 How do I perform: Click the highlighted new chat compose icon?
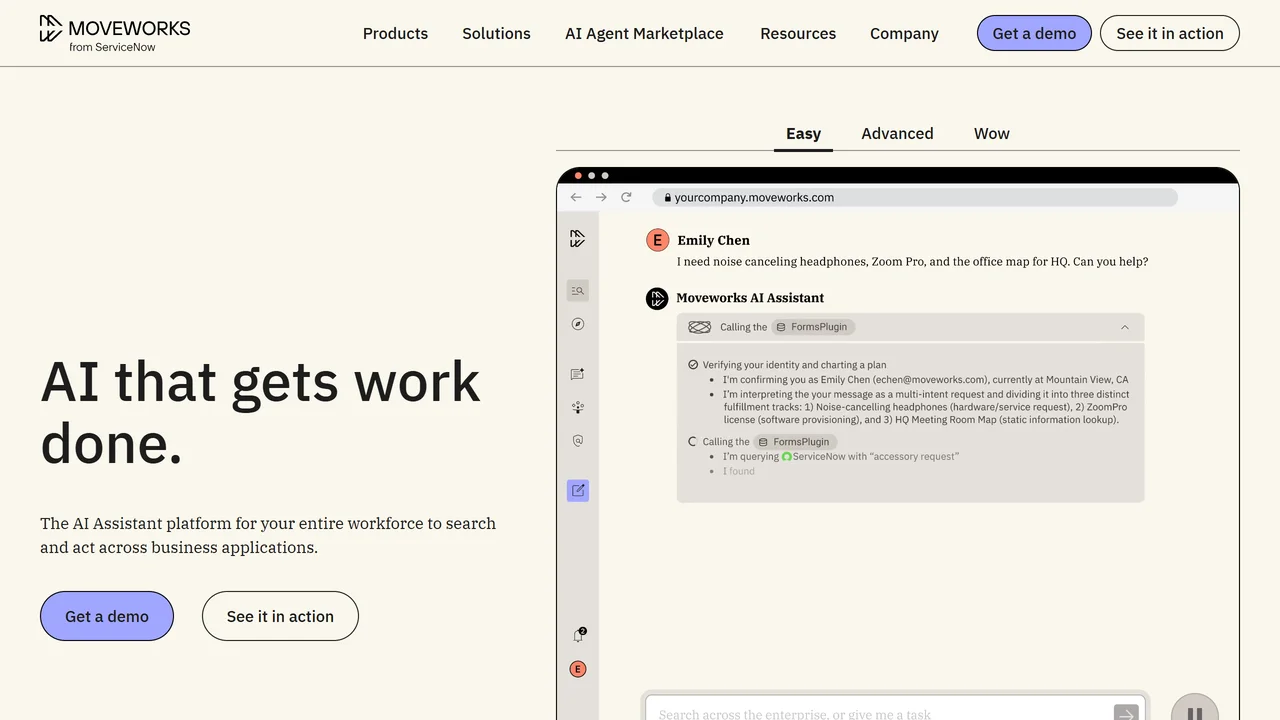(x=577, y=491)
